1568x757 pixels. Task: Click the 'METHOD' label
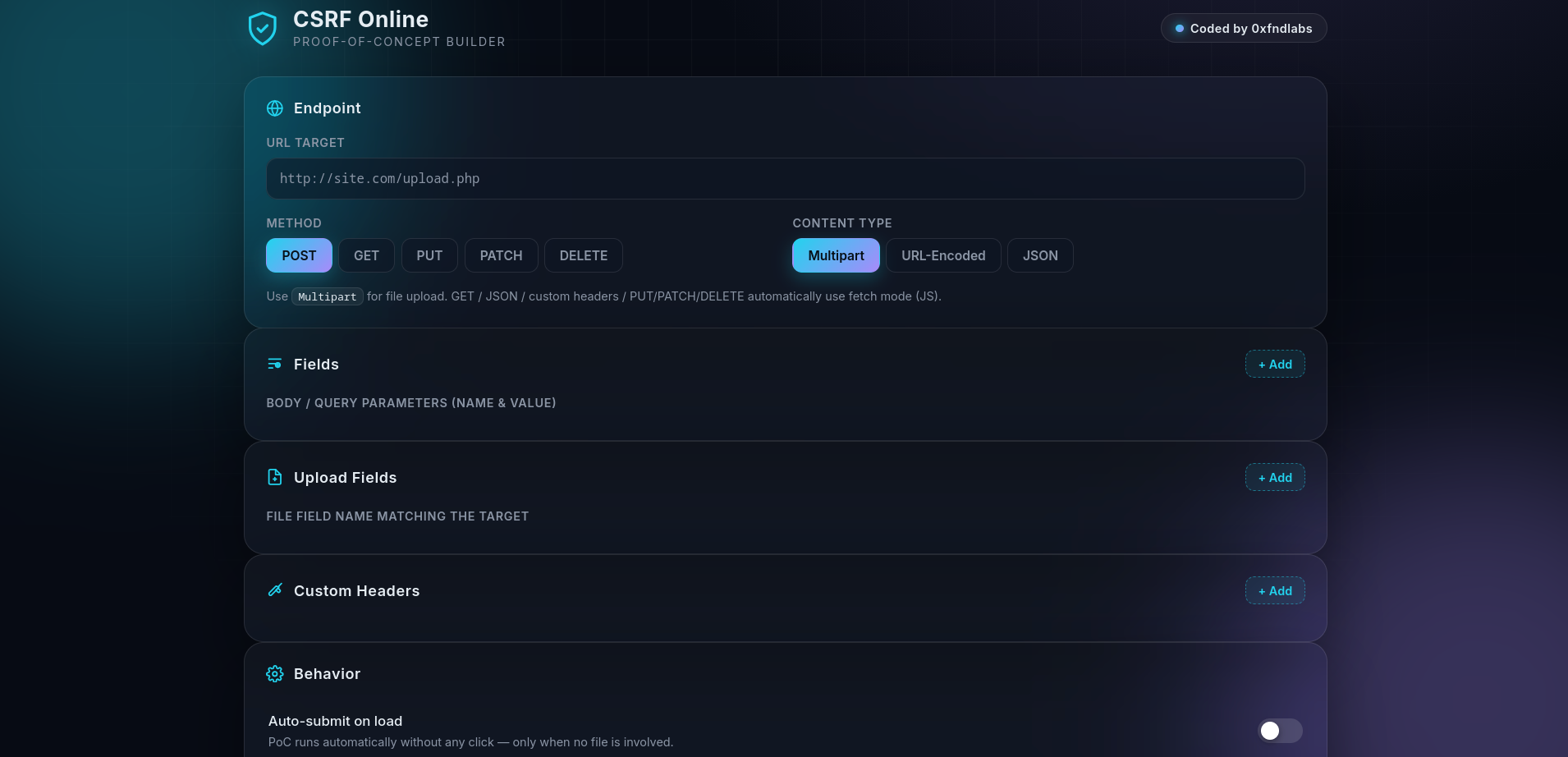(294, 223)
